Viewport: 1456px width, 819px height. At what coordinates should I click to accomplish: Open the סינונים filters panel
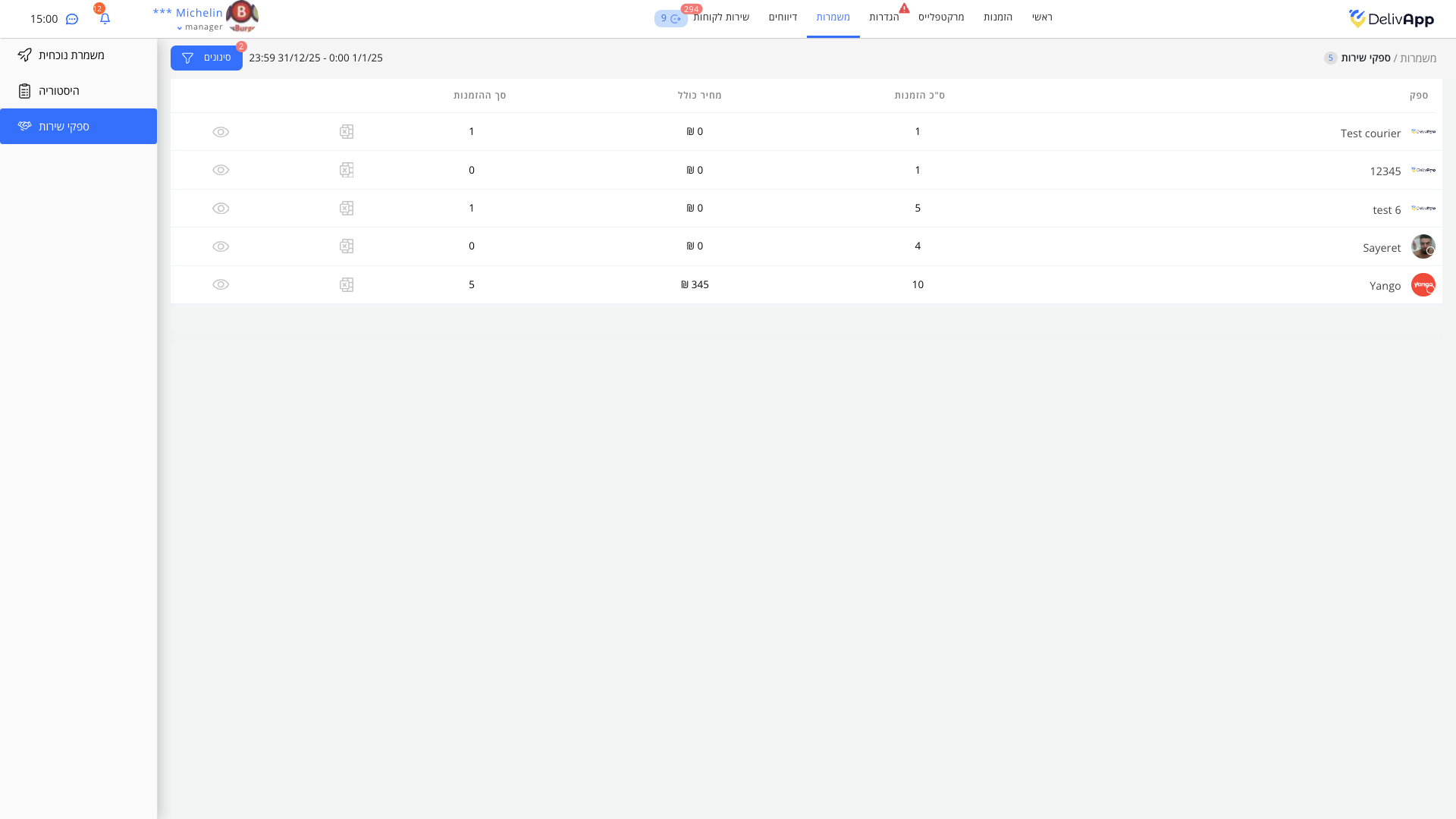click(x=206, y=58)
